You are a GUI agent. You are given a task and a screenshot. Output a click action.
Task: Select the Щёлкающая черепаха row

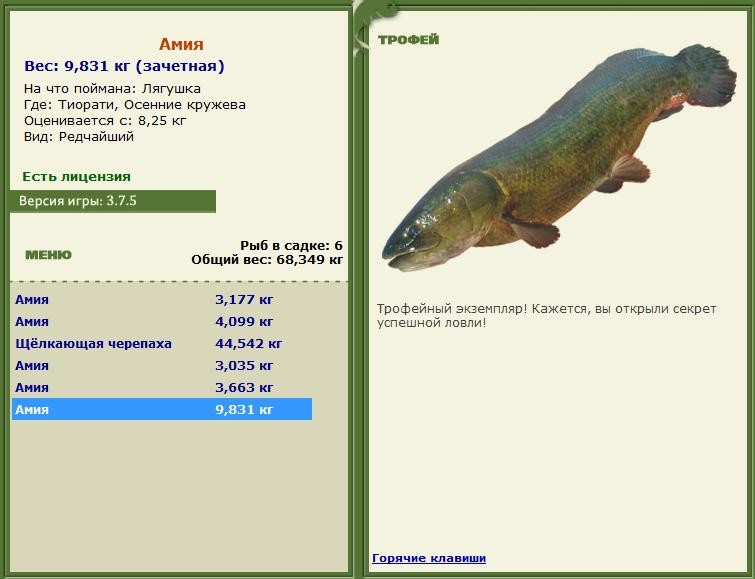[x=162, y=344]
